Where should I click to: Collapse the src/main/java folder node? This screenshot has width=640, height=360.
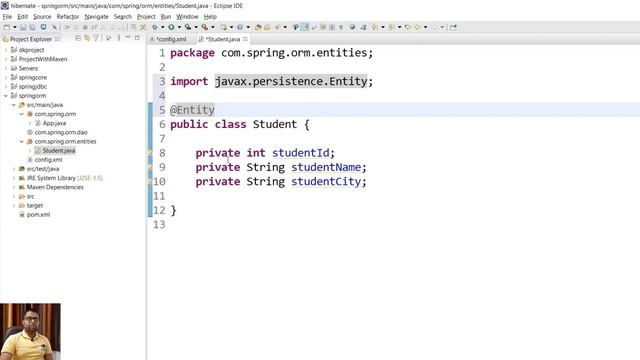[14, 105]
